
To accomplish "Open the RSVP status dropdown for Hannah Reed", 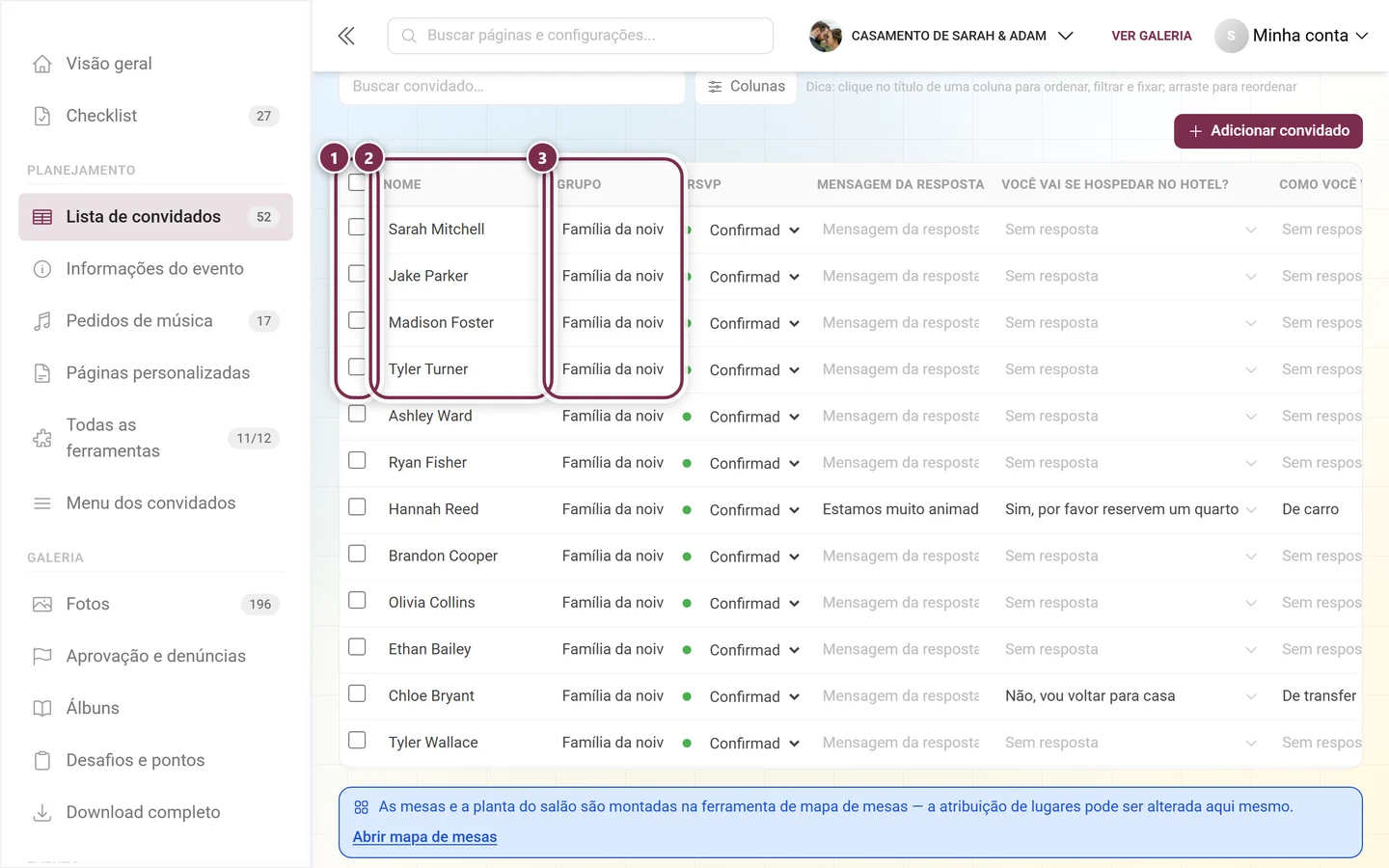I will coord(754,510).
